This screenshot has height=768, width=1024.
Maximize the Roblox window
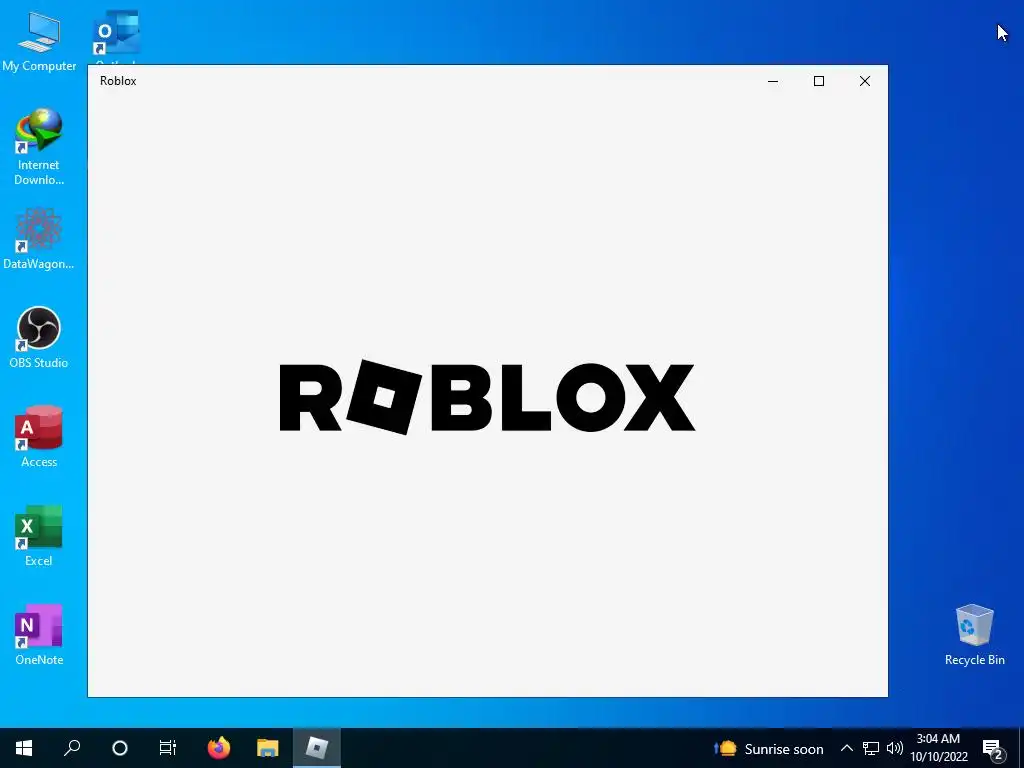tap(819, 81)
